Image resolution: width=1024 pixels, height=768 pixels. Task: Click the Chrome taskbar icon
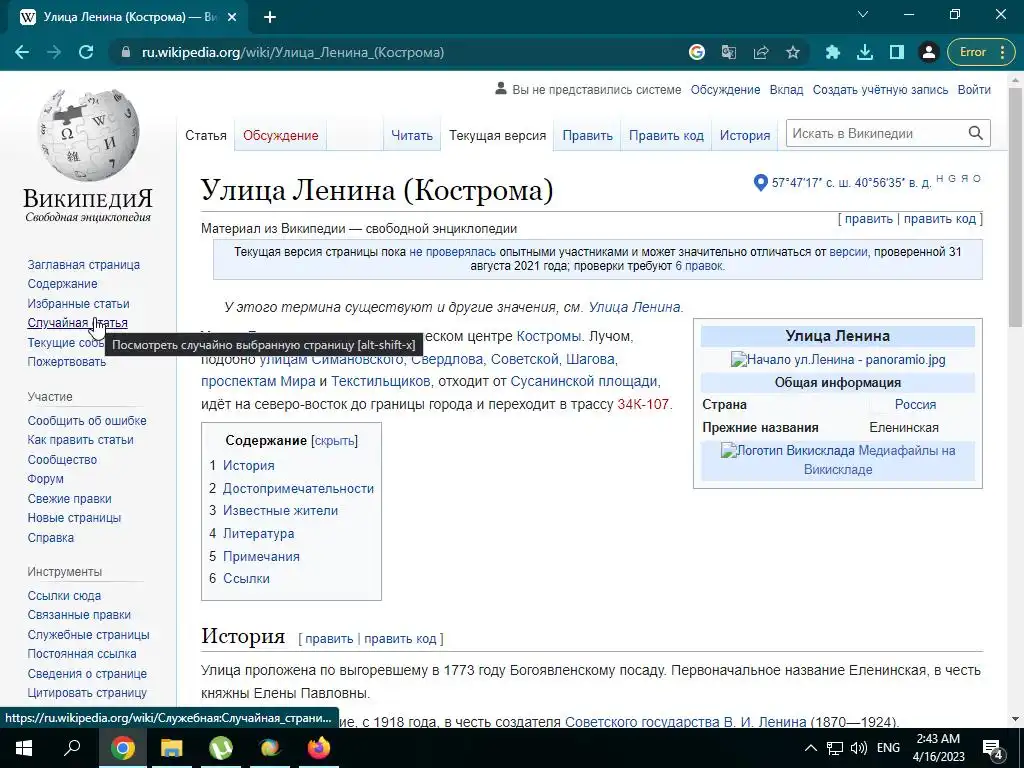(122, 748)
